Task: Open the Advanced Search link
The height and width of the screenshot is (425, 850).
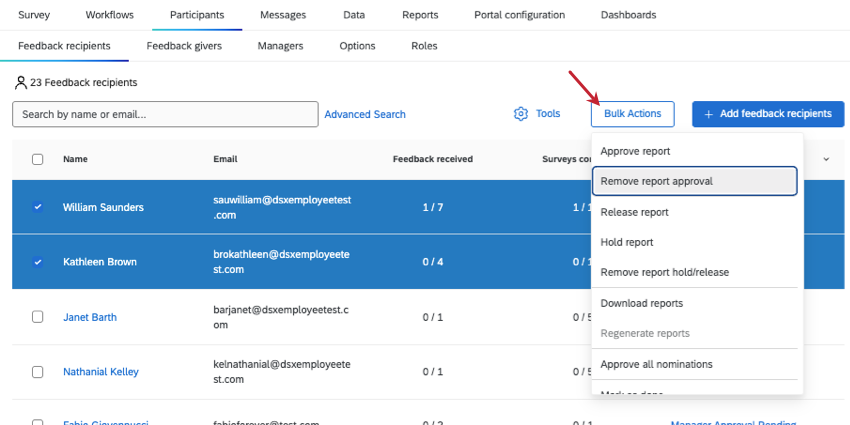Action: click(x=365, y=114)
